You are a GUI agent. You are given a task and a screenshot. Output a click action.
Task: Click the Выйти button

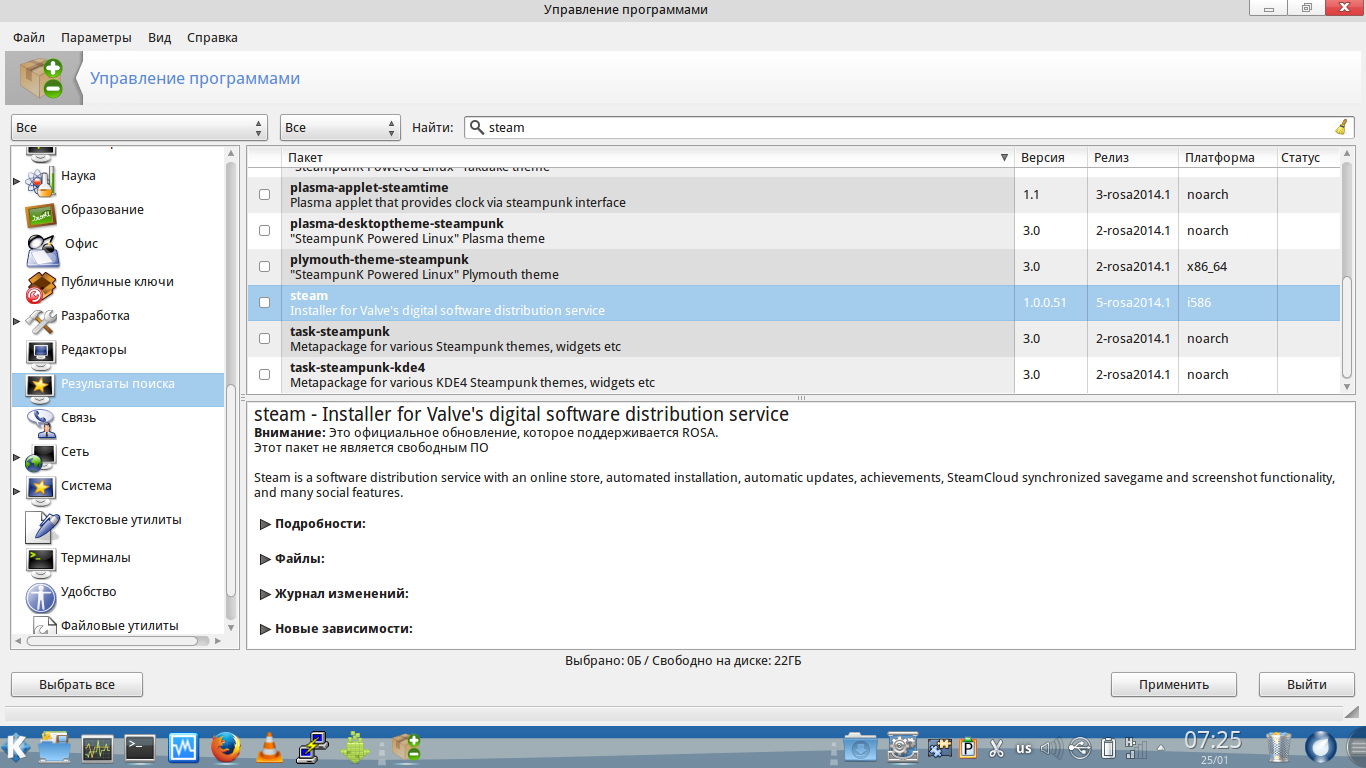coord(1307,685)
